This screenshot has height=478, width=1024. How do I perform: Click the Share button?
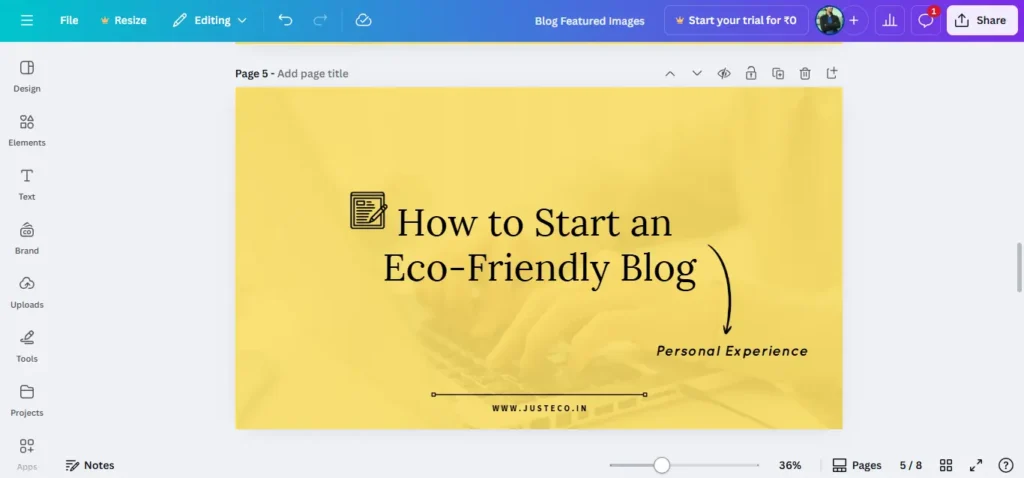[x=981, y=20]
